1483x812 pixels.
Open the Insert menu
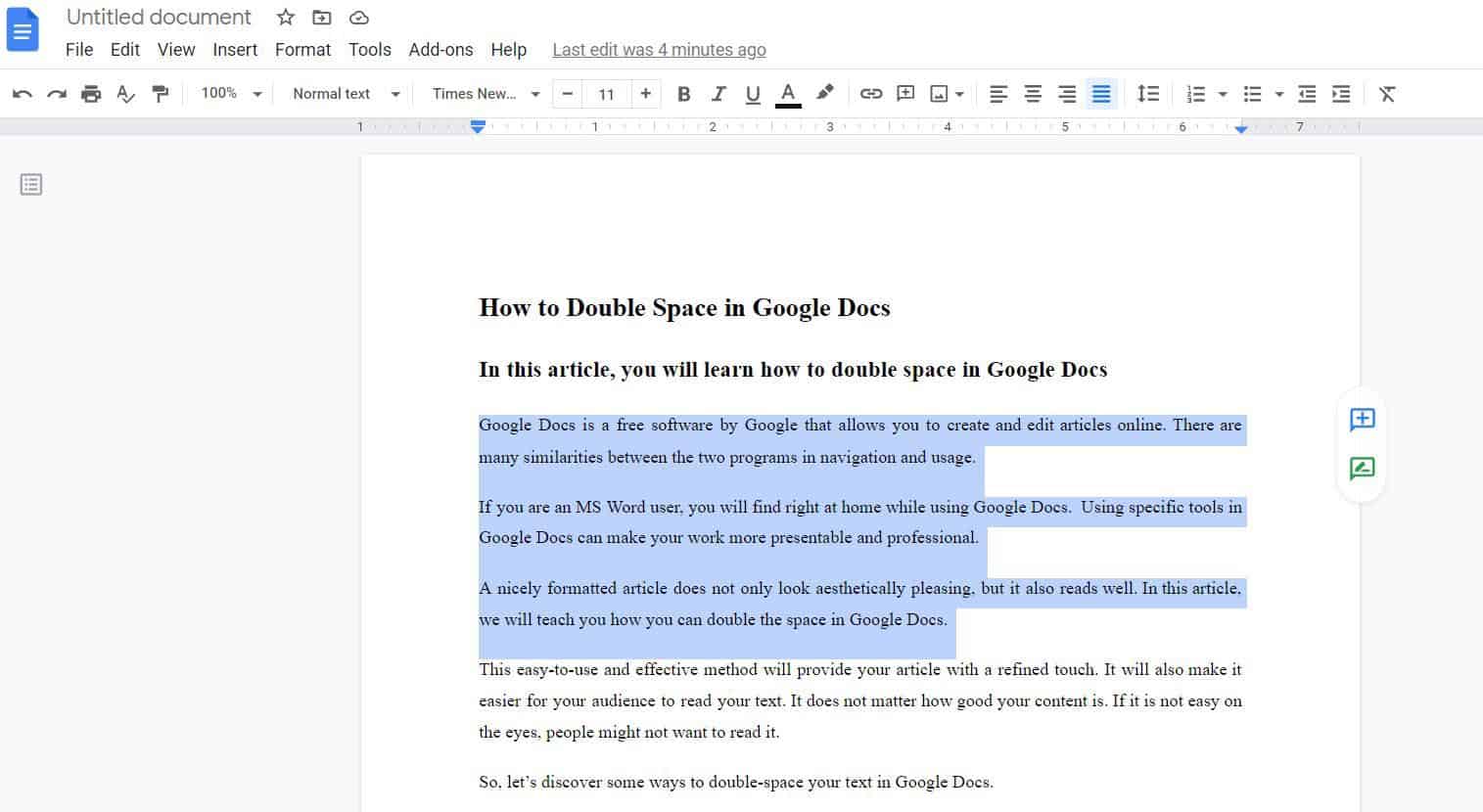coord(235,50)
